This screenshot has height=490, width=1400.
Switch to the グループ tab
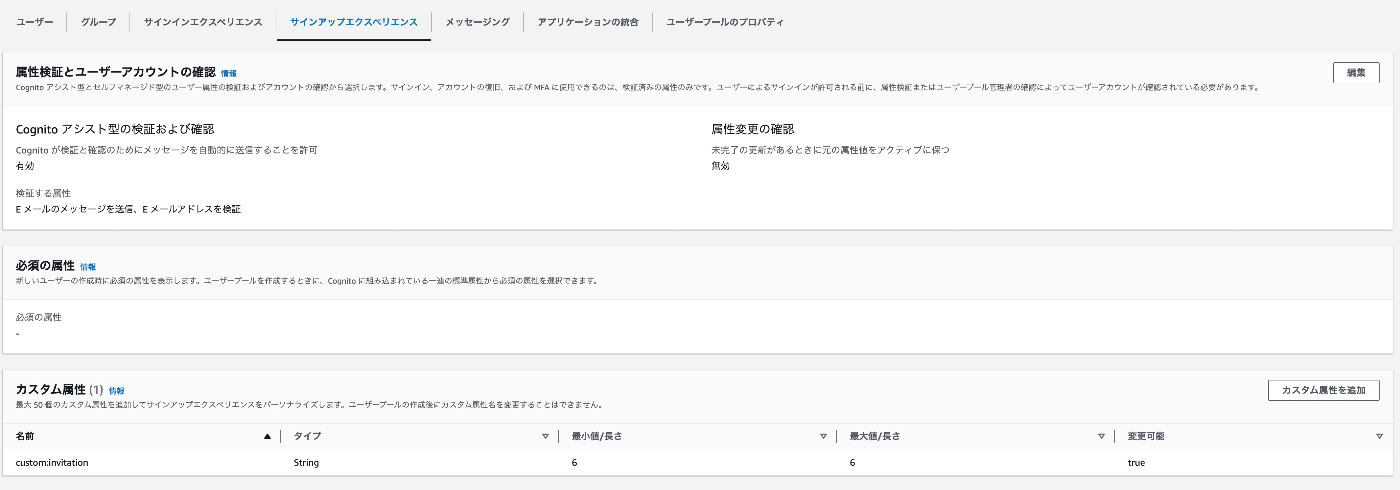[98, 21]
